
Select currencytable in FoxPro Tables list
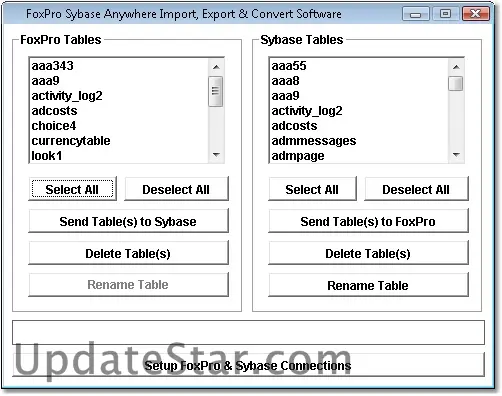pyautogui.click(x=119, y=141)
